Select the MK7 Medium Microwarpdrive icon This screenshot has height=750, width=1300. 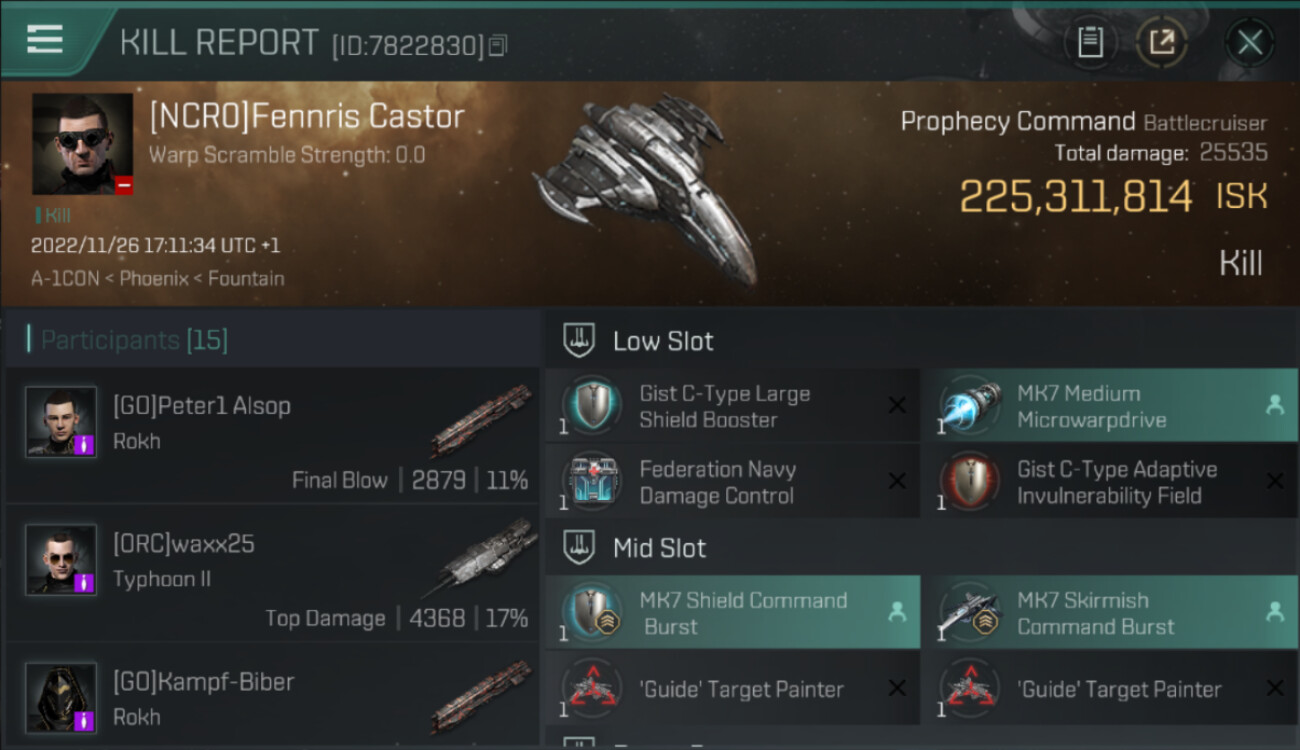[x=969, y=407]
